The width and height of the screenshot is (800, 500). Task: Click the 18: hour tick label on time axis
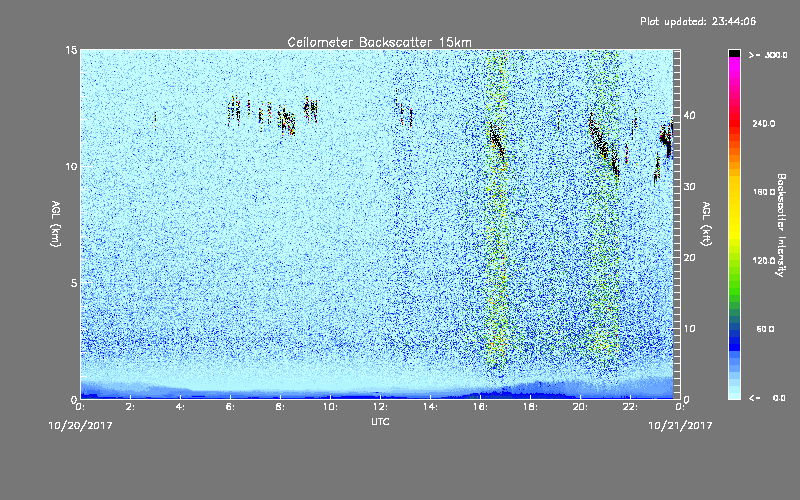coord(530,407)
